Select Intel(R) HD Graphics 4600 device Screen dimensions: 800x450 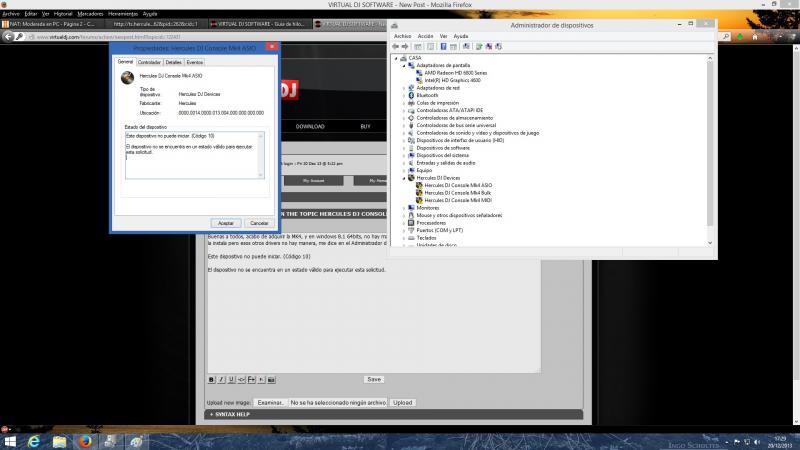tap(453, 81)
